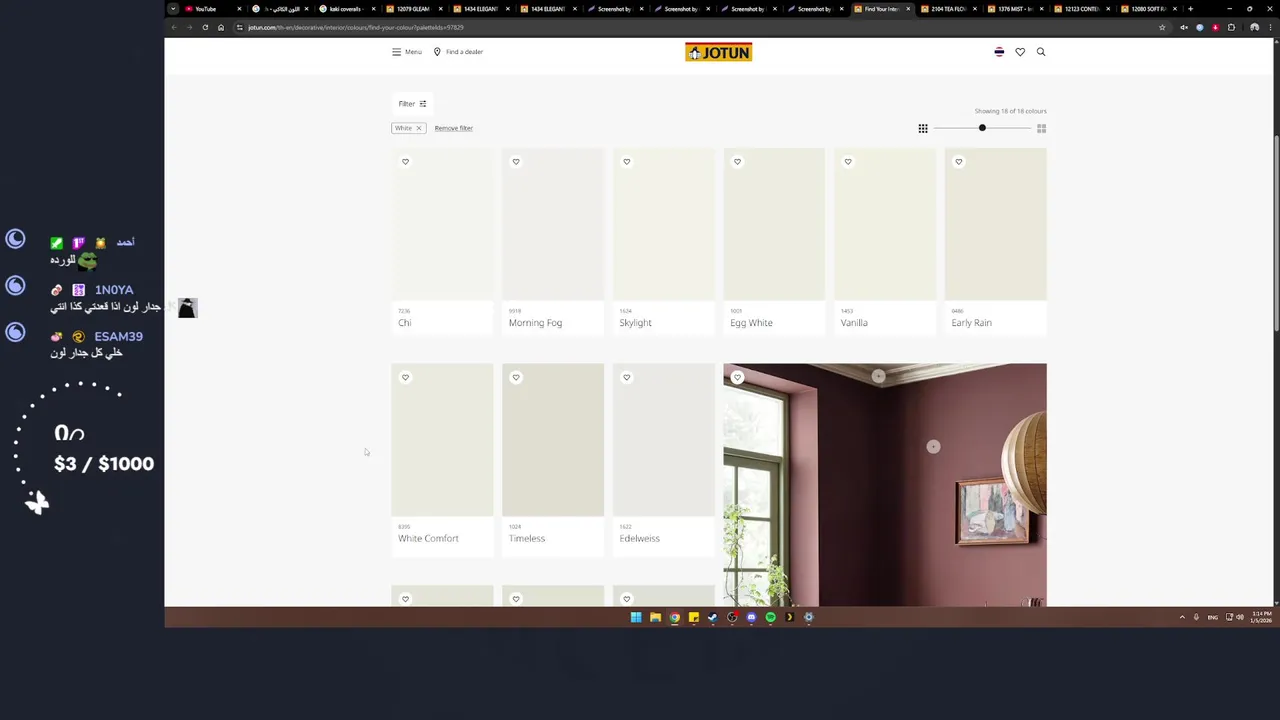This screenshot has width=1280, height=720.
Task: Favourite the Skylight colour
Action: point(627,162)
